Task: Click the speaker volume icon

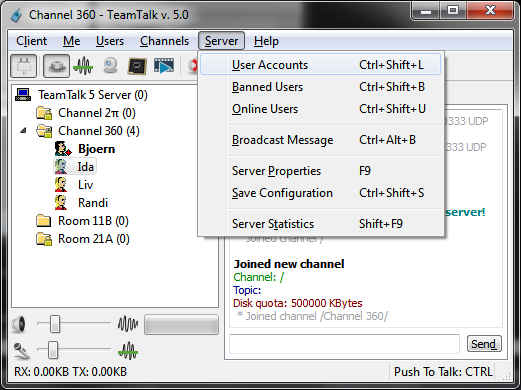Action: [19, 324]
